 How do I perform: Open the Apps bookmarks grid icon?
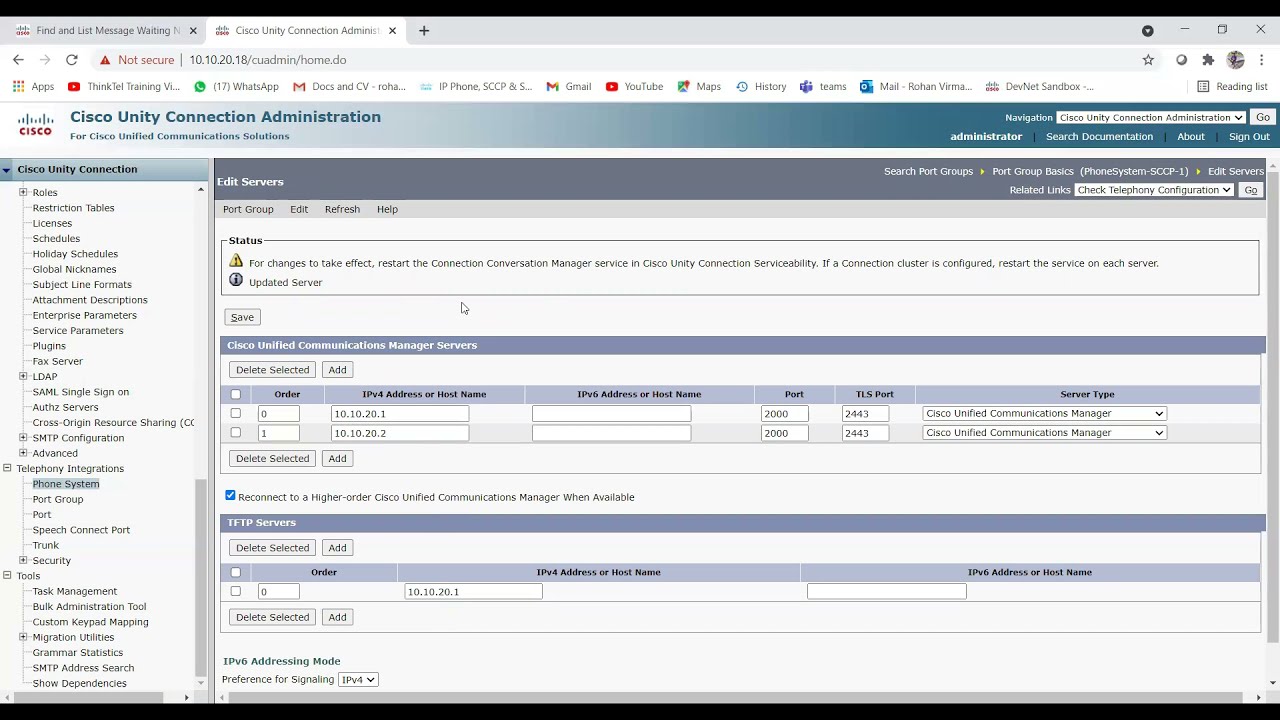click(x=18, y=87)
